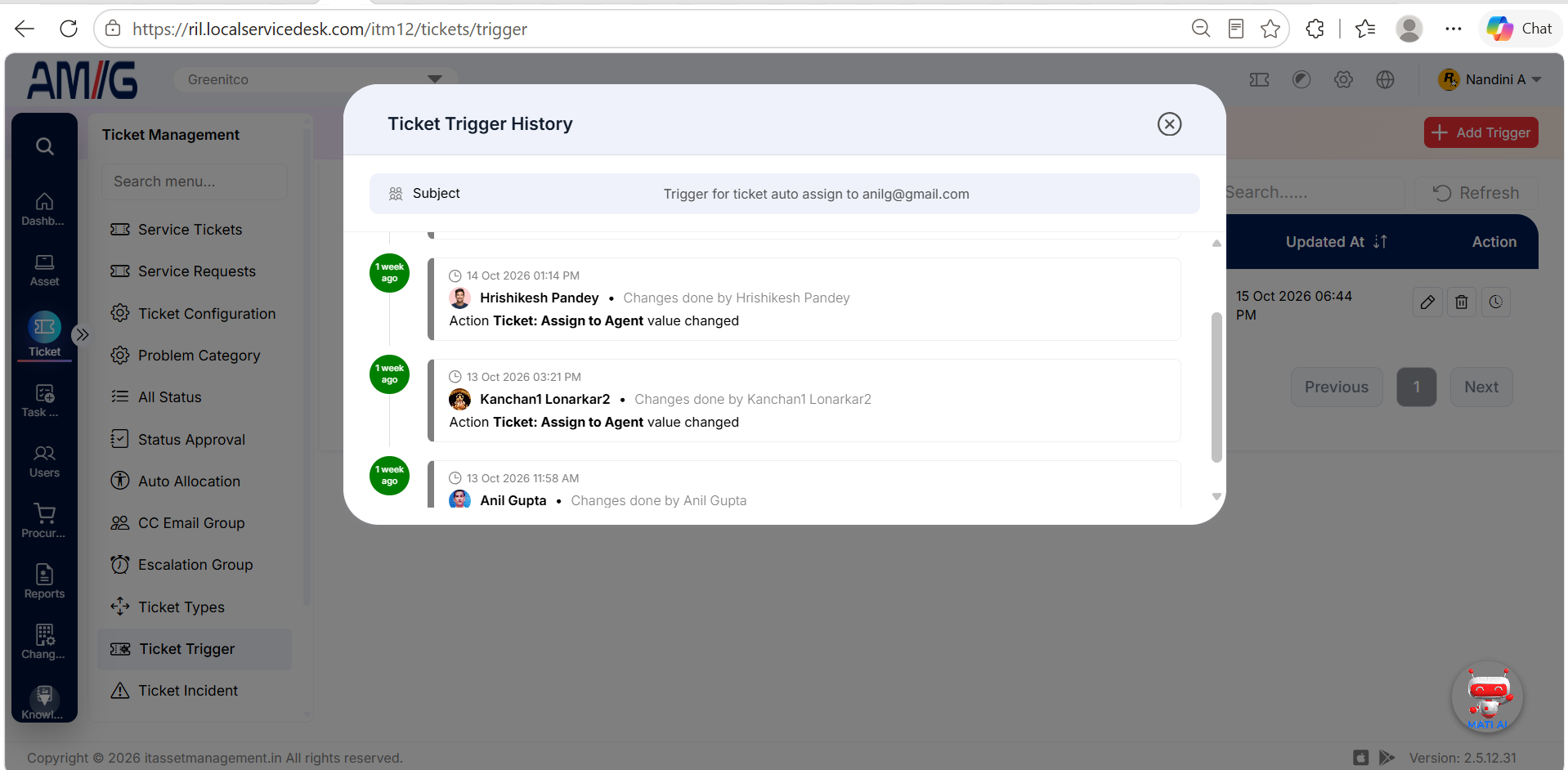Screen dimensions: 1568x770
Task: Focus the Search menu input field
Action: [x=195, y=181]
